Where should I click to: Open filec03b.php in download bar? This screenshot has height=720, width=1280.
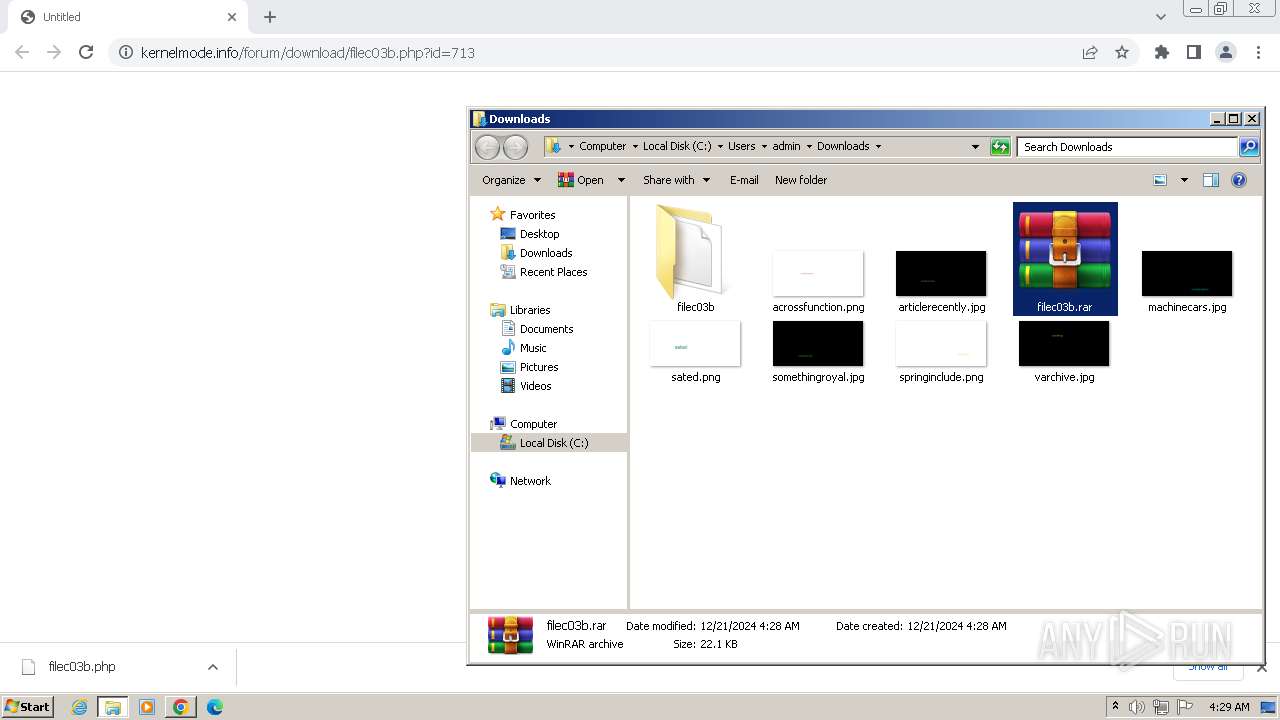pyautogui.click(x=82, y=667)
